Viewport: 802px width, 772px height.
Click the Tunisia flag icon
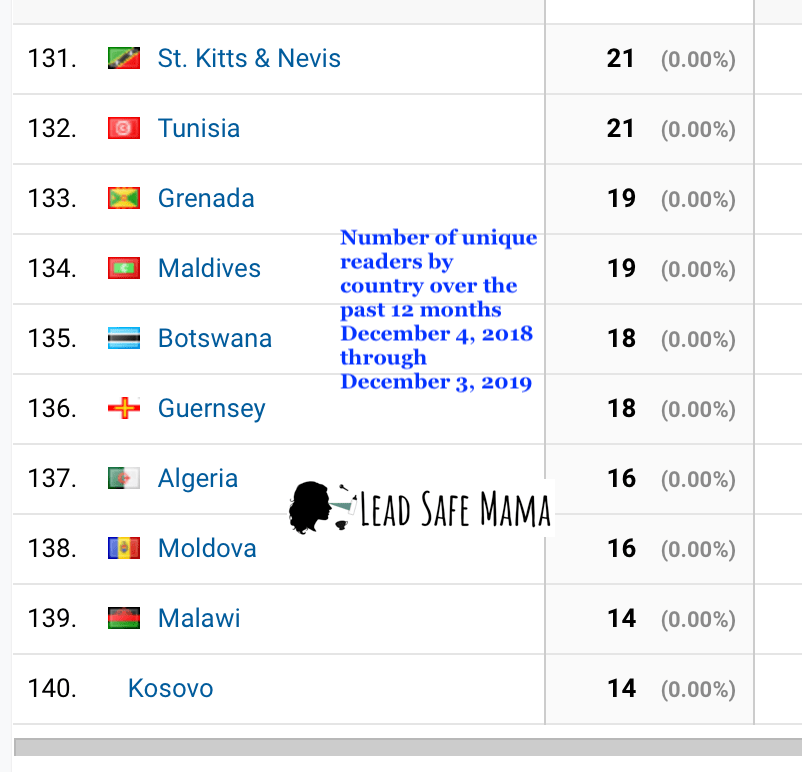124,129
